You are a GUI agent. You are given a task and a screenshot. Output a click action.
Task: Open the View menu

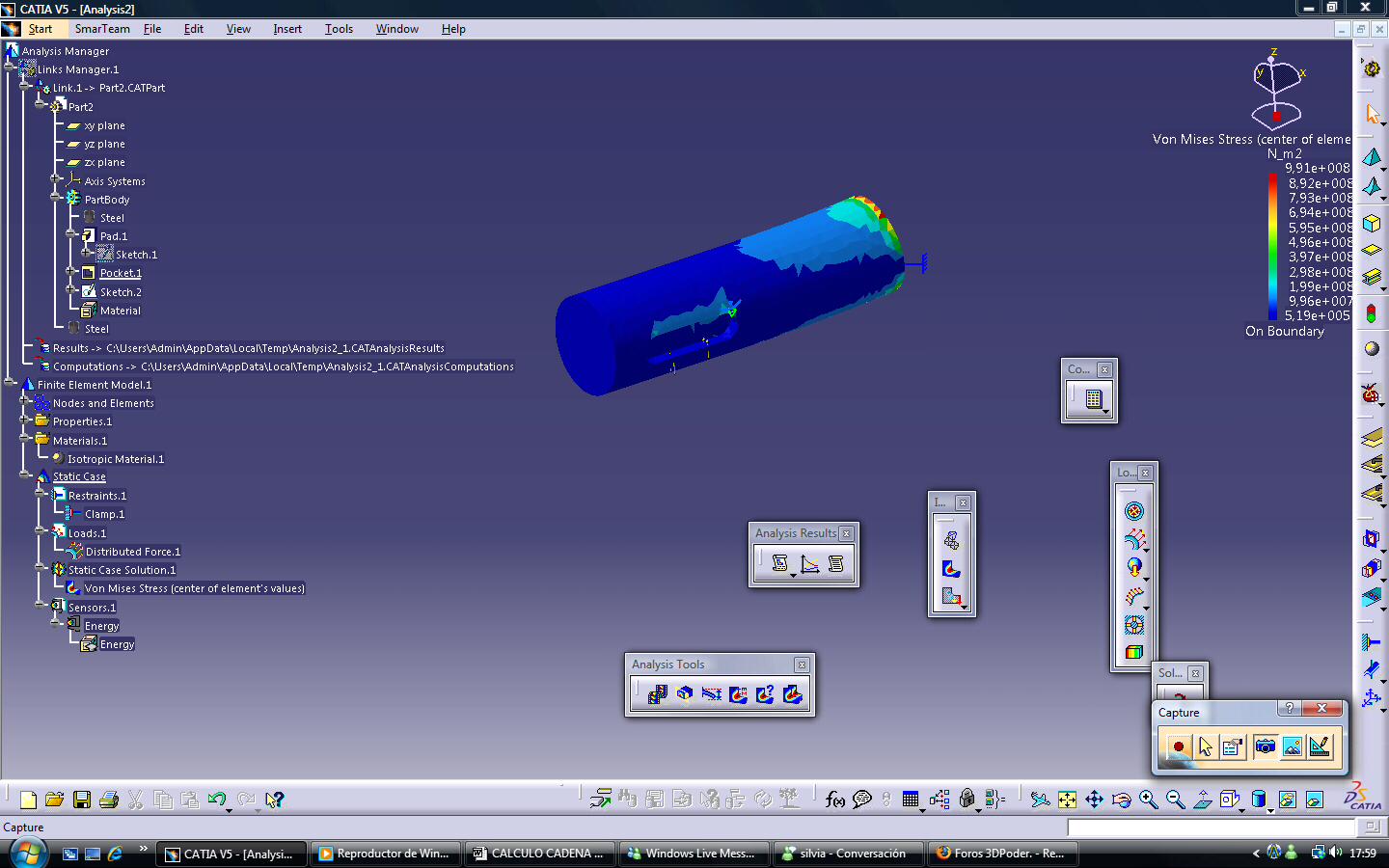click(x=238, y=29)
